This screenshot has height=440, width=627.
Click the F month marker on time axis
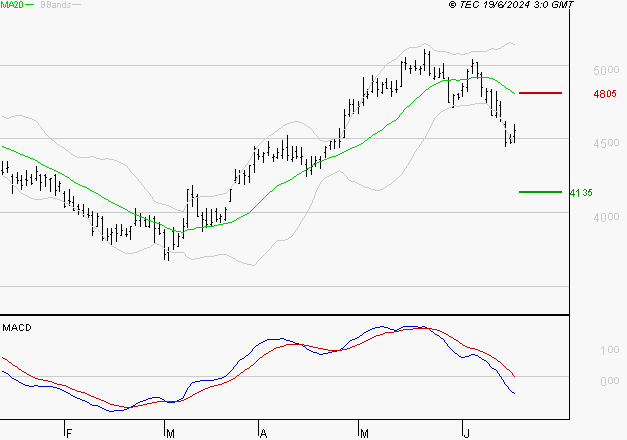[69, 434]
